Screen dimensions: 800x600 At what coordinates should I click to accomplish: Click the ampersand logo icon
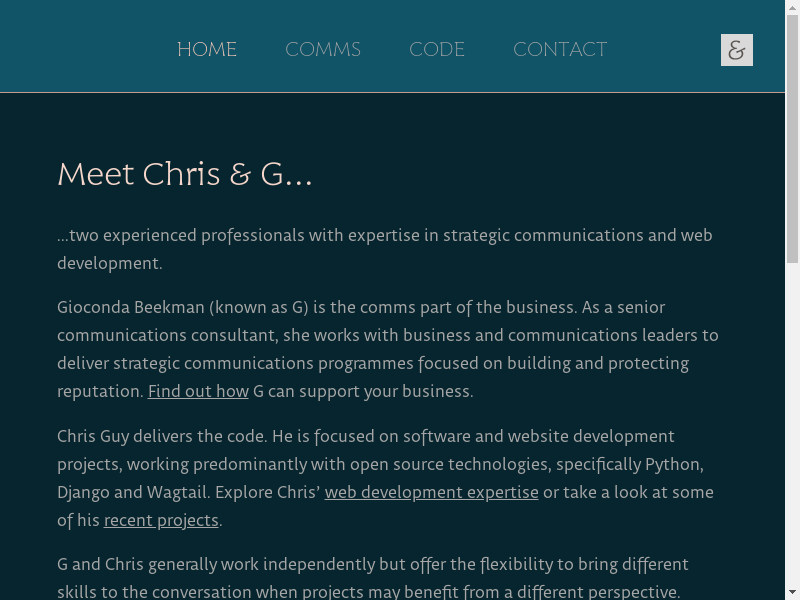pyautogui.click(x=737, y=50)
